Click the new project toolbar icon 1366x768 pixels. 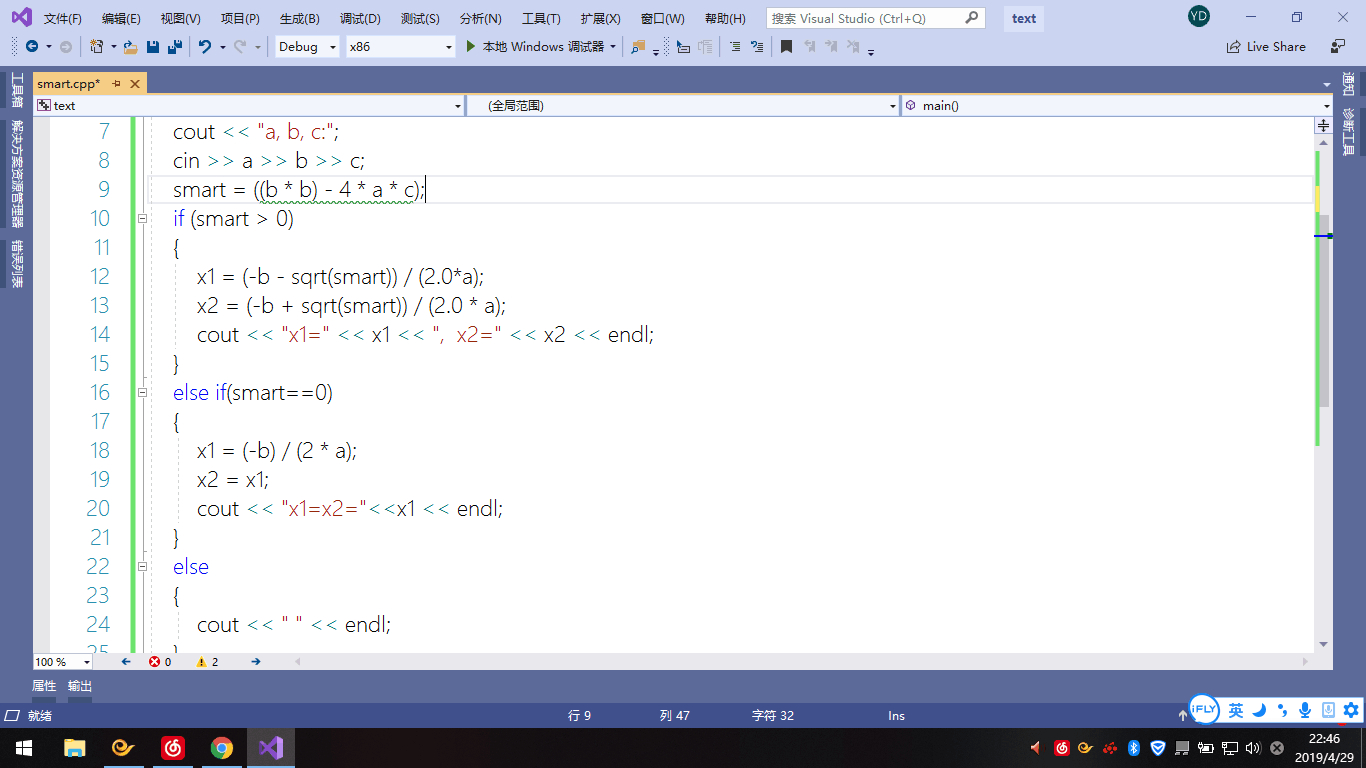(x=96, y=46)
